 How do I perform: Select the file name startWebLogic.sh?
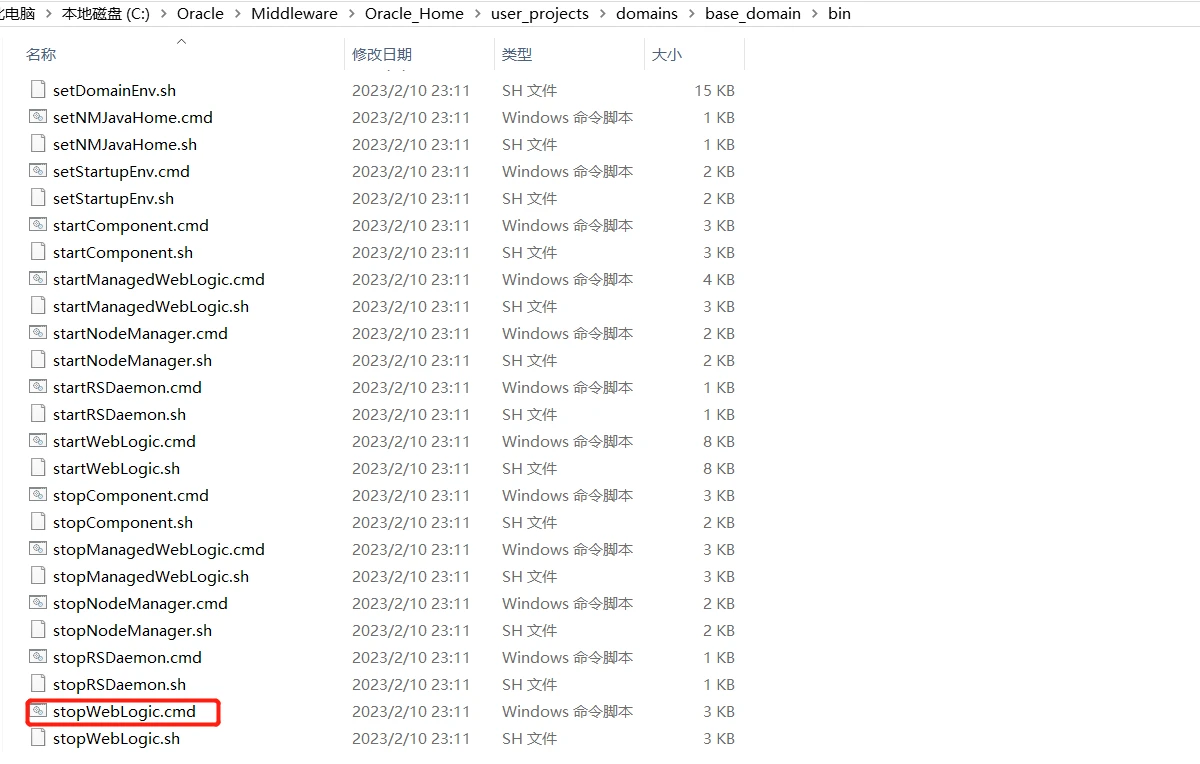[x=116, y=468]
